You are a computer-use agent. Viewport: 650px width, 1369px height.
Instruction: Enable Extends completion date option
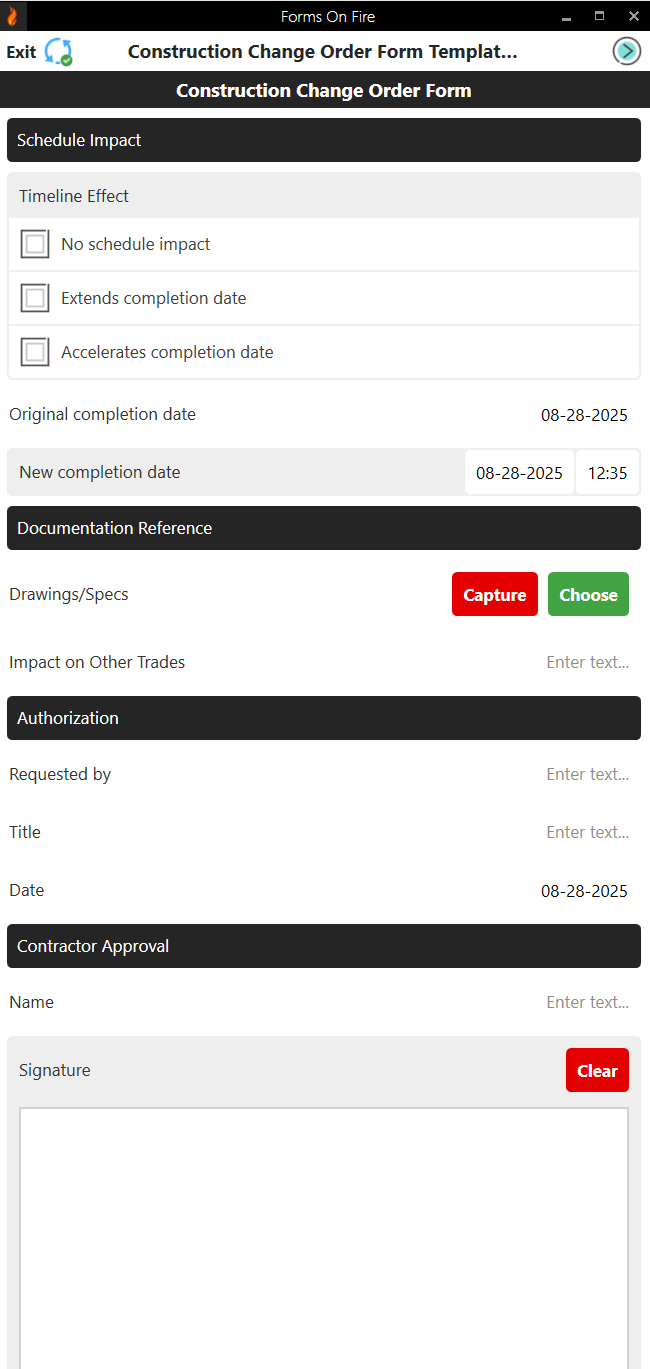click(x=35, y=297)
